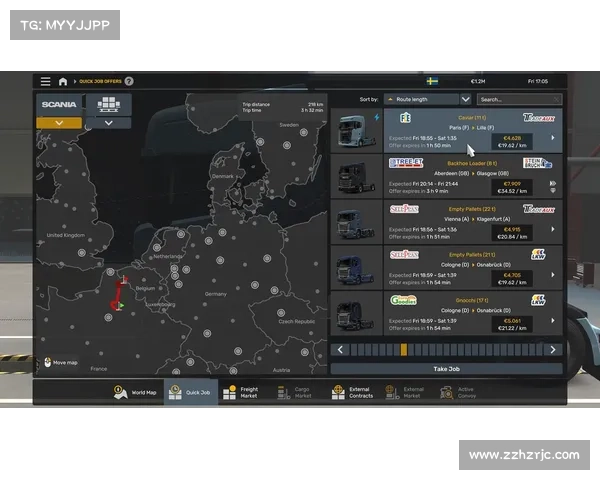
Task: Click the €7,909 price of Backhoe job
Action: (x=512, y=184)
